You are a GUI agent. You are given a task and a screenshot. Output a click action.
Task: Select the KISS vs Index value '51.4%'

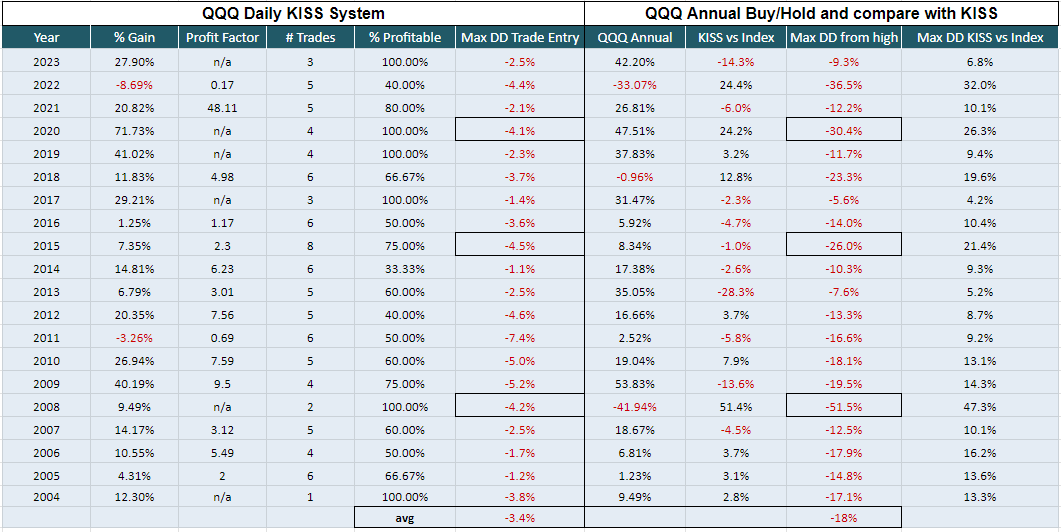tap(736, 407)
